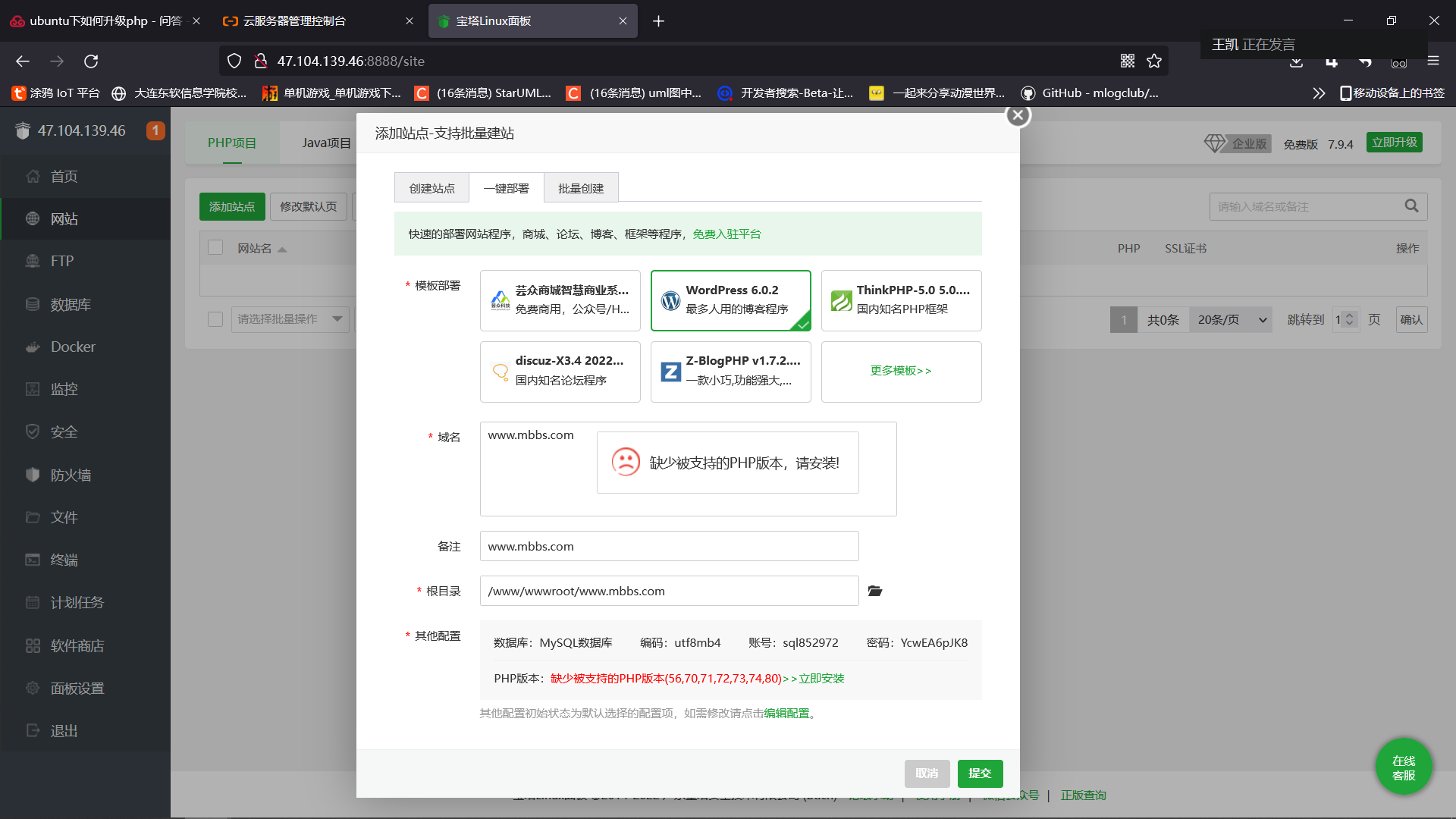The image size is (1456, 819).
Task: Open 在线客服 chat bubble
Action: click(x=1404, y=767)
